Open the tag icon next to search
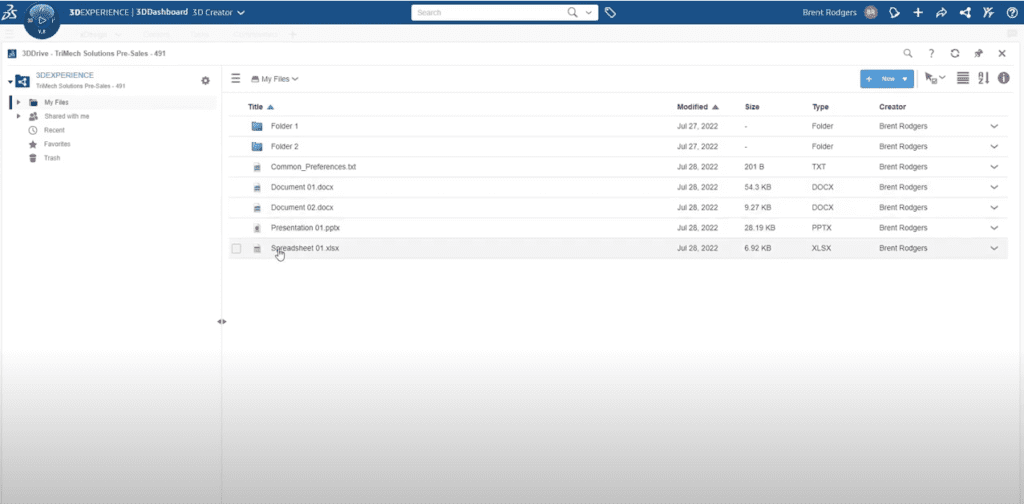Viewport: 1024px width, 504px height. [x=610, y=12]
